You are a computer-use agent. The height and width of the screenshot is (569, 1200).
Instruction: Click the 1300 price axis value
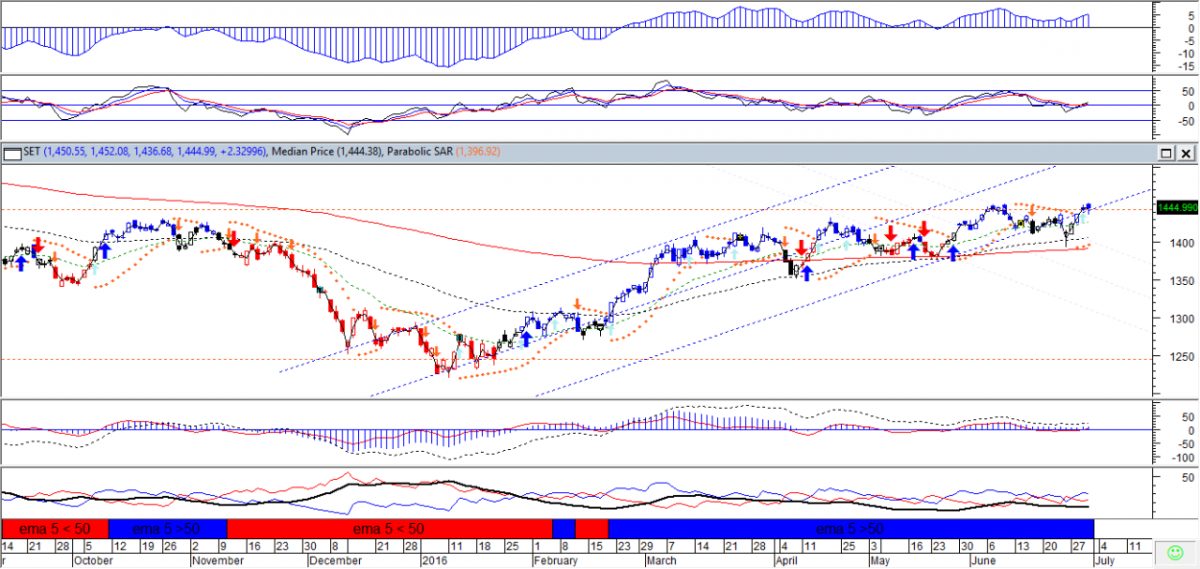click(1184, 319)
